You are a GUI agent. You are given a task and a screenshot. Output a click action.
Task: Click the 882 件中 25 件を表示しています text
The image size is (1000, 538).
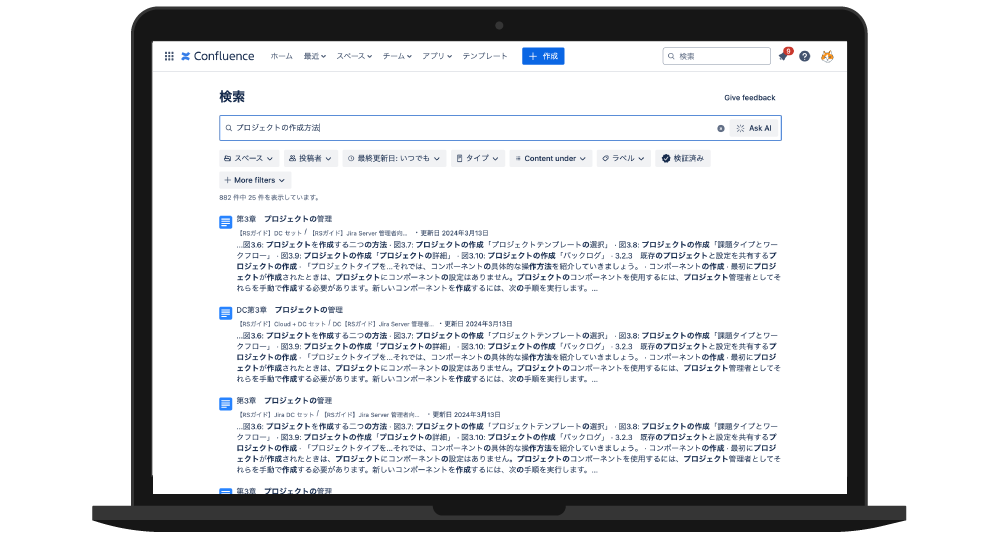(x=269, y=198)
